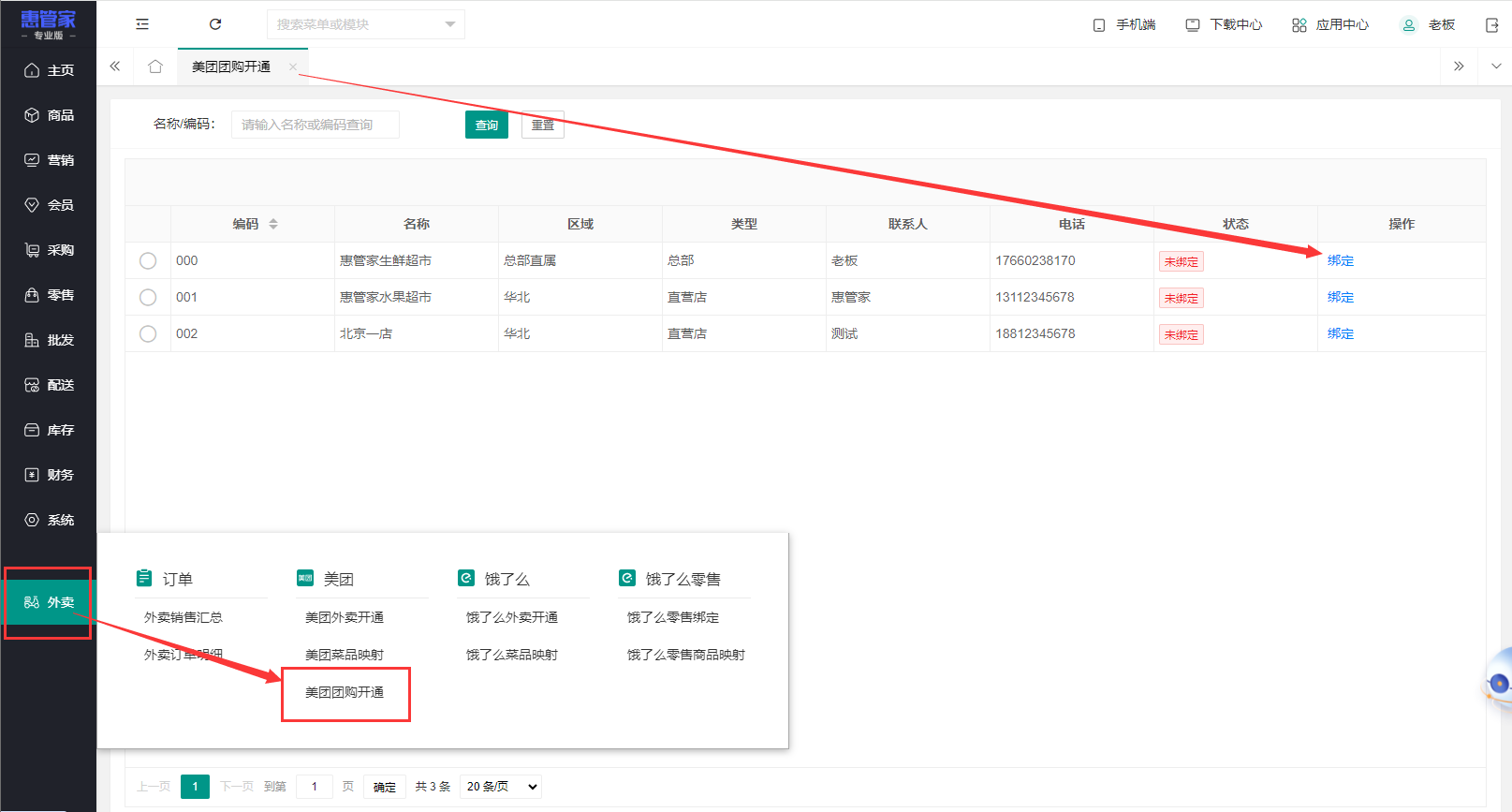Click the 上一页 previous page button
Image resolution: width=1512 pixels, height=812 pixels.
(154, 787)
